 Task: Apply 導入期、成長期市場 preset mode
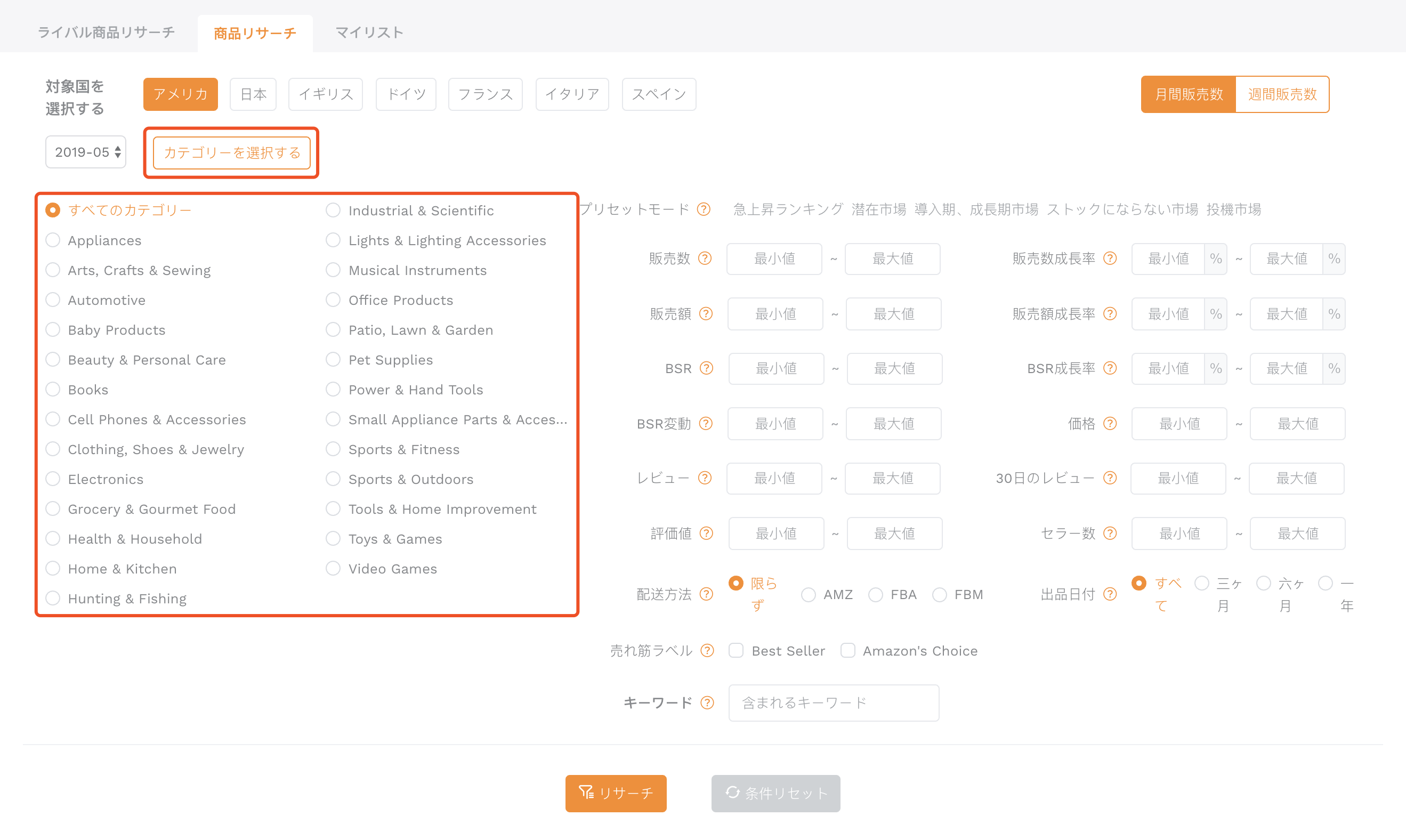coord(976,209)
